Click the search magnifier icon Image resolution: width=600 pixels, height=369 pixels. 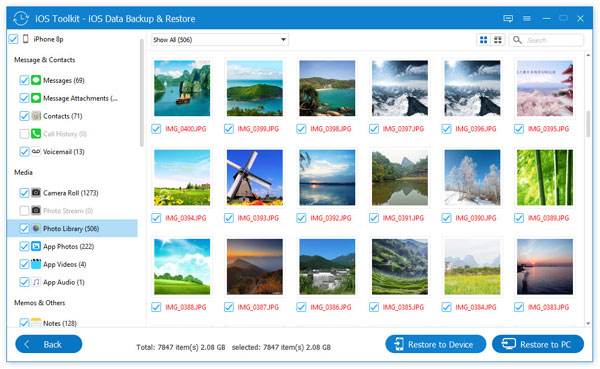point(517,40)
